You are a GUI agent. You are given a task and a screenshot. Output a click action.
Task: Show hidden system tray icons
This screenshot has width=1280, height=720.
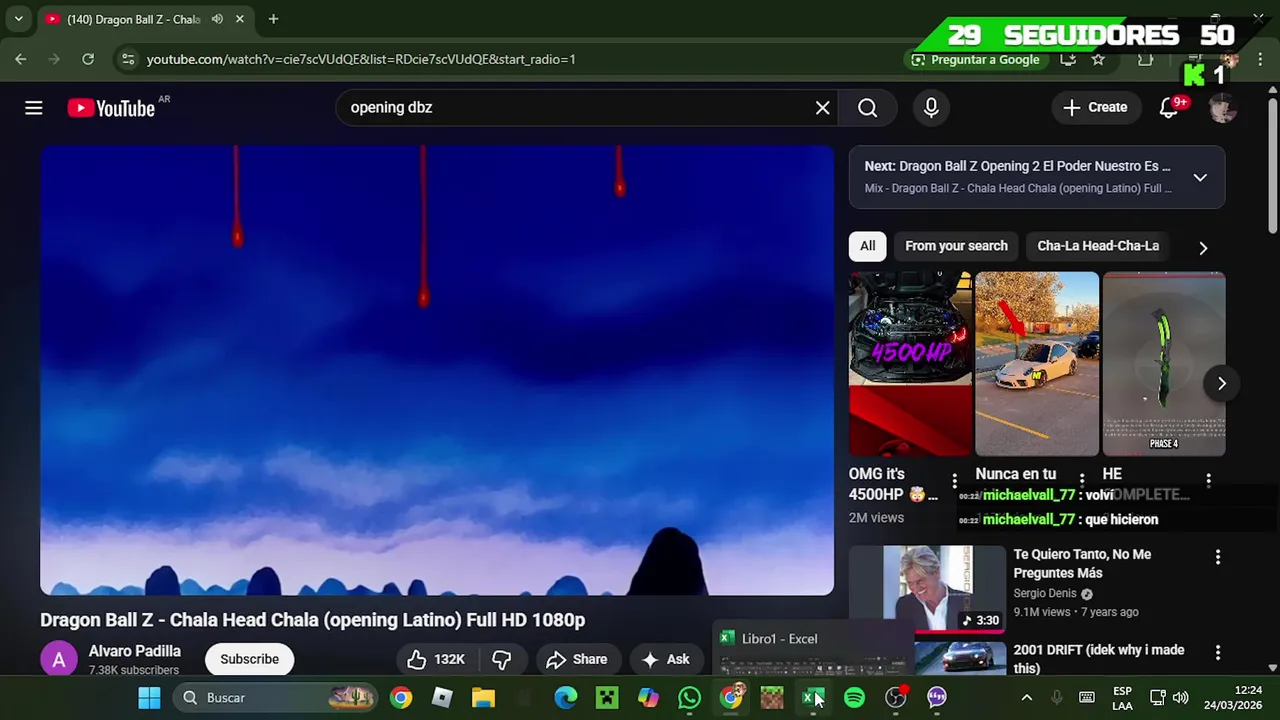[1026, 698]
